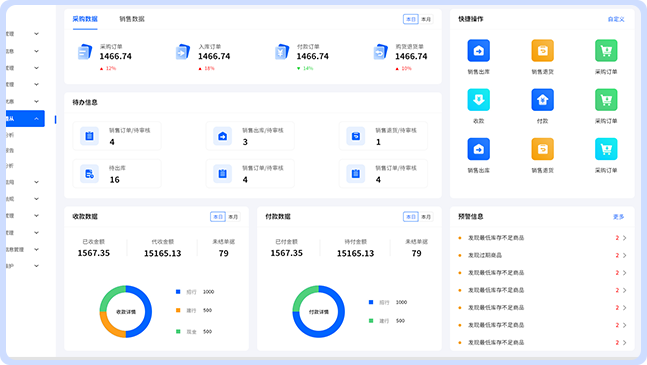Select 本月 in the 收款数据 panel

click(x=233, y=217)
